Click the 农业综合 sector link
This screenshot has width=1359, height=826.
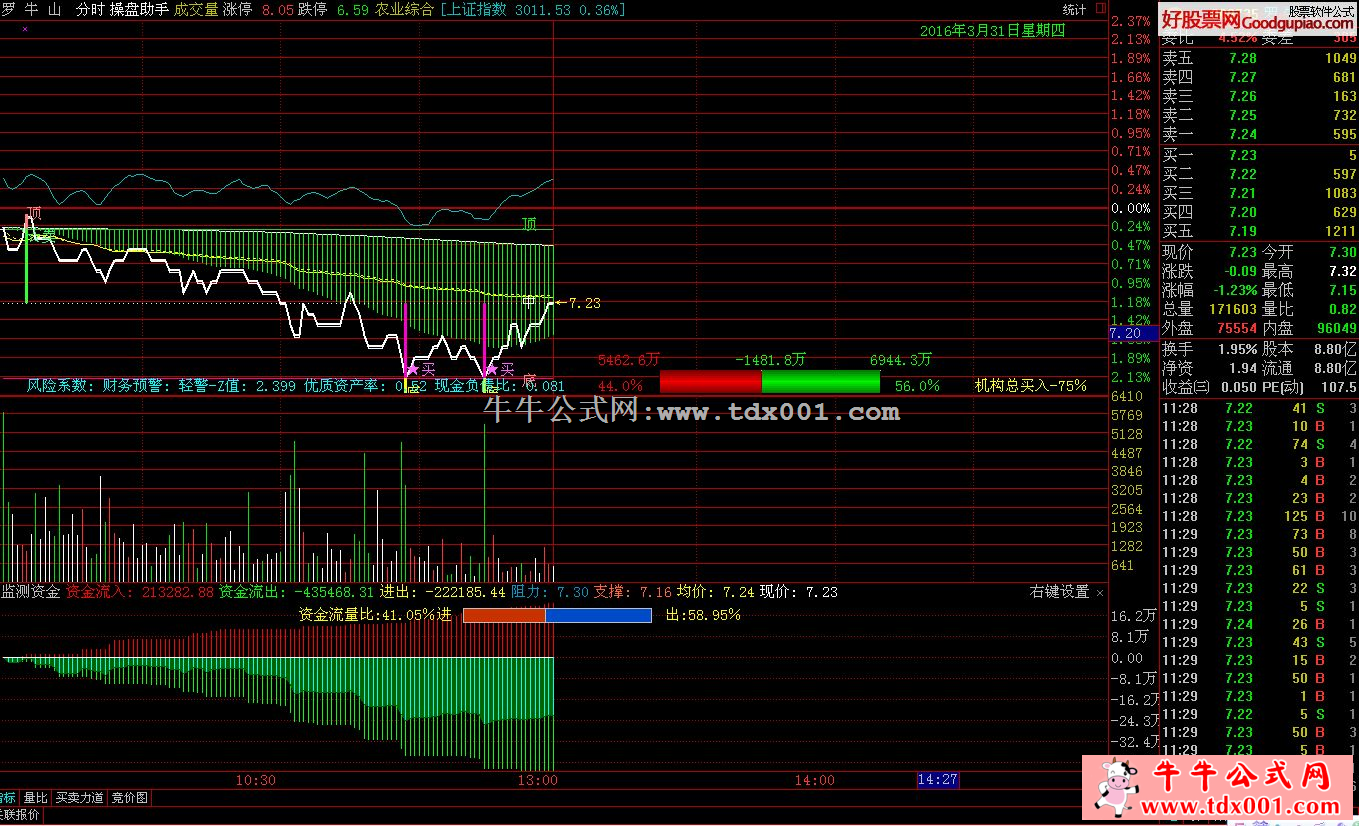coord(405,9)
